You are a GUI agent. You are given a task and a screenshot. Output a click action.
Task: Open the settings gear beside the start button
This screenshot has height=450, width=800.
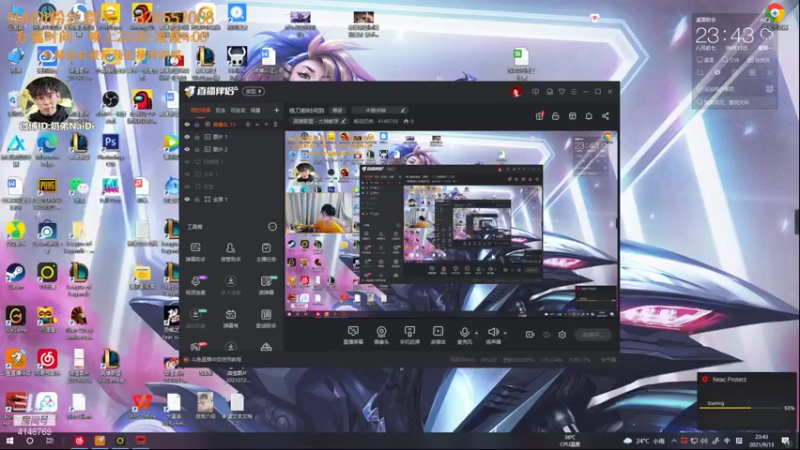click(562, 335)
